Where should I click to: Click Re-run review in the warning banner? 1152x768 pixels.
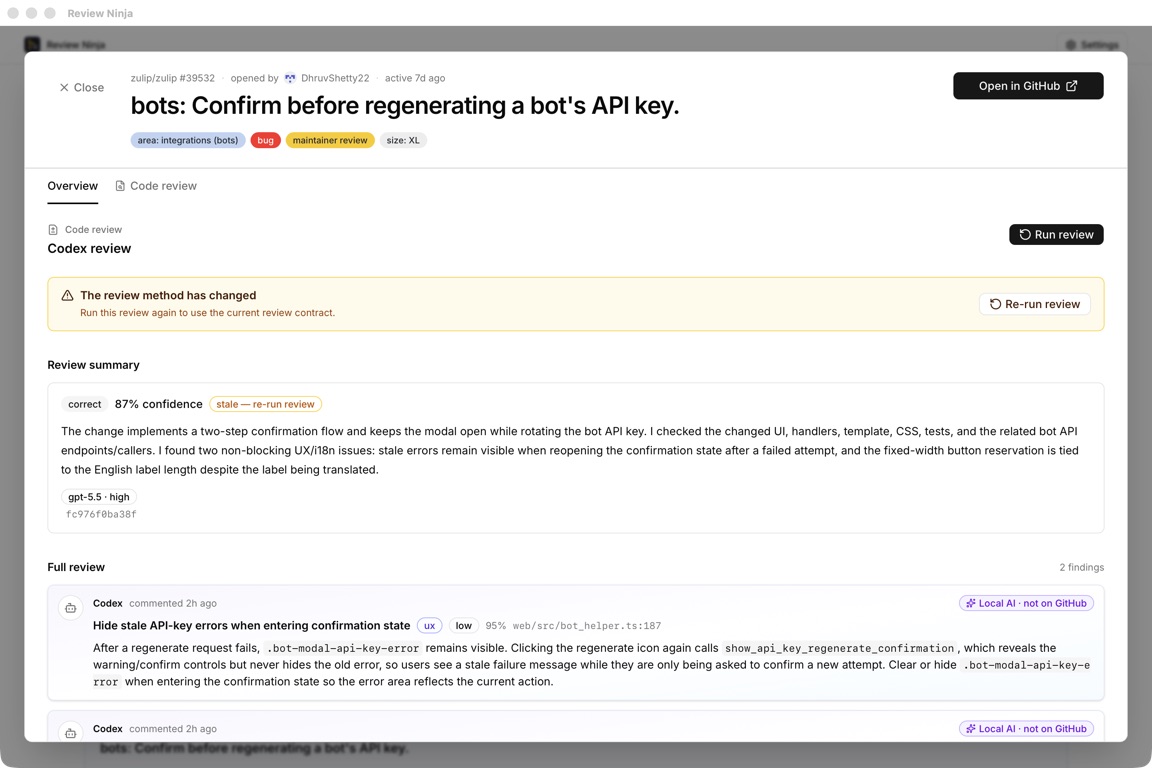(1034, 304)
